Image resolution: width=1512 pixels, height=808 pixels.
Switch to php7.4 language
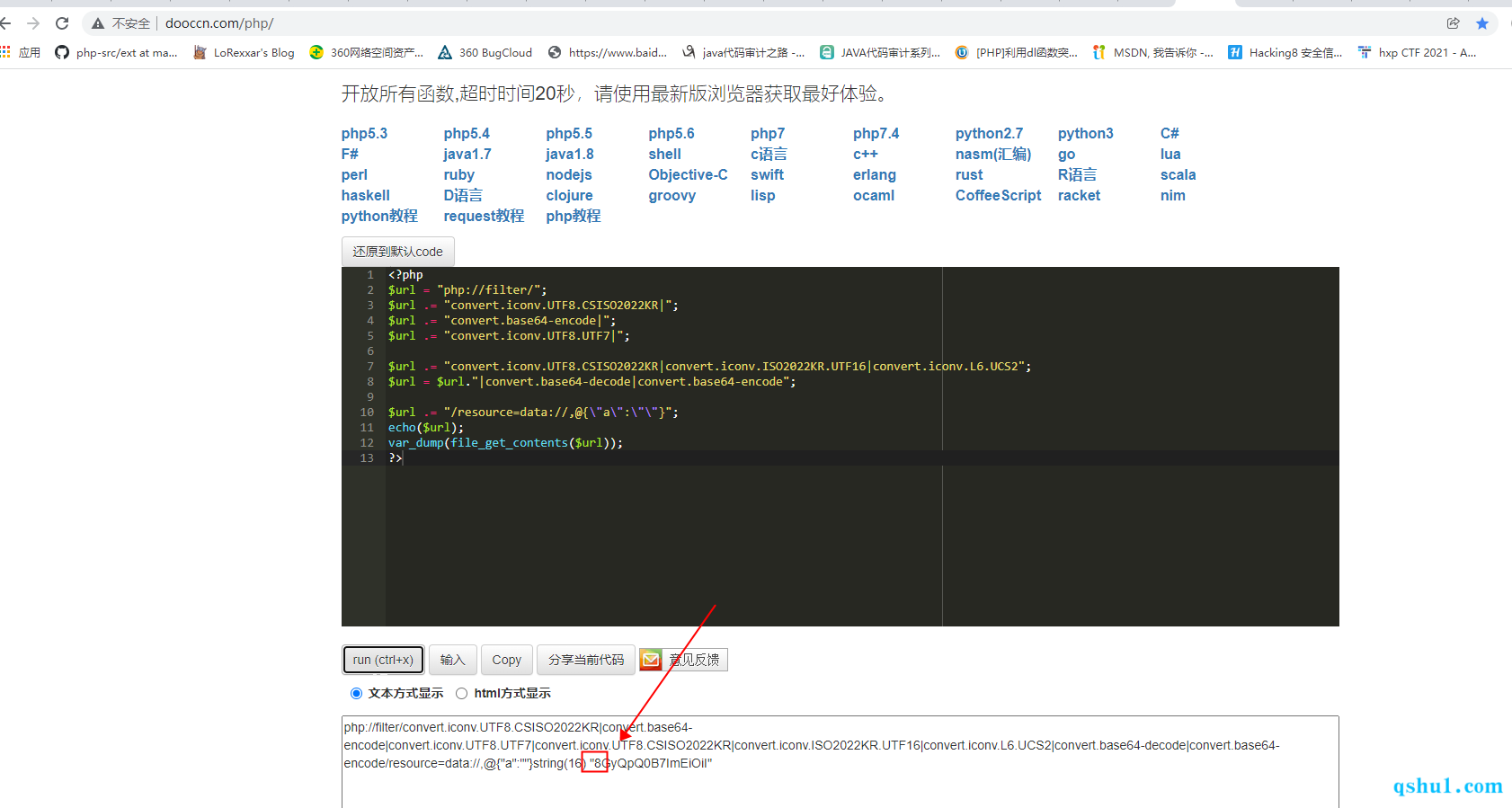876,133
